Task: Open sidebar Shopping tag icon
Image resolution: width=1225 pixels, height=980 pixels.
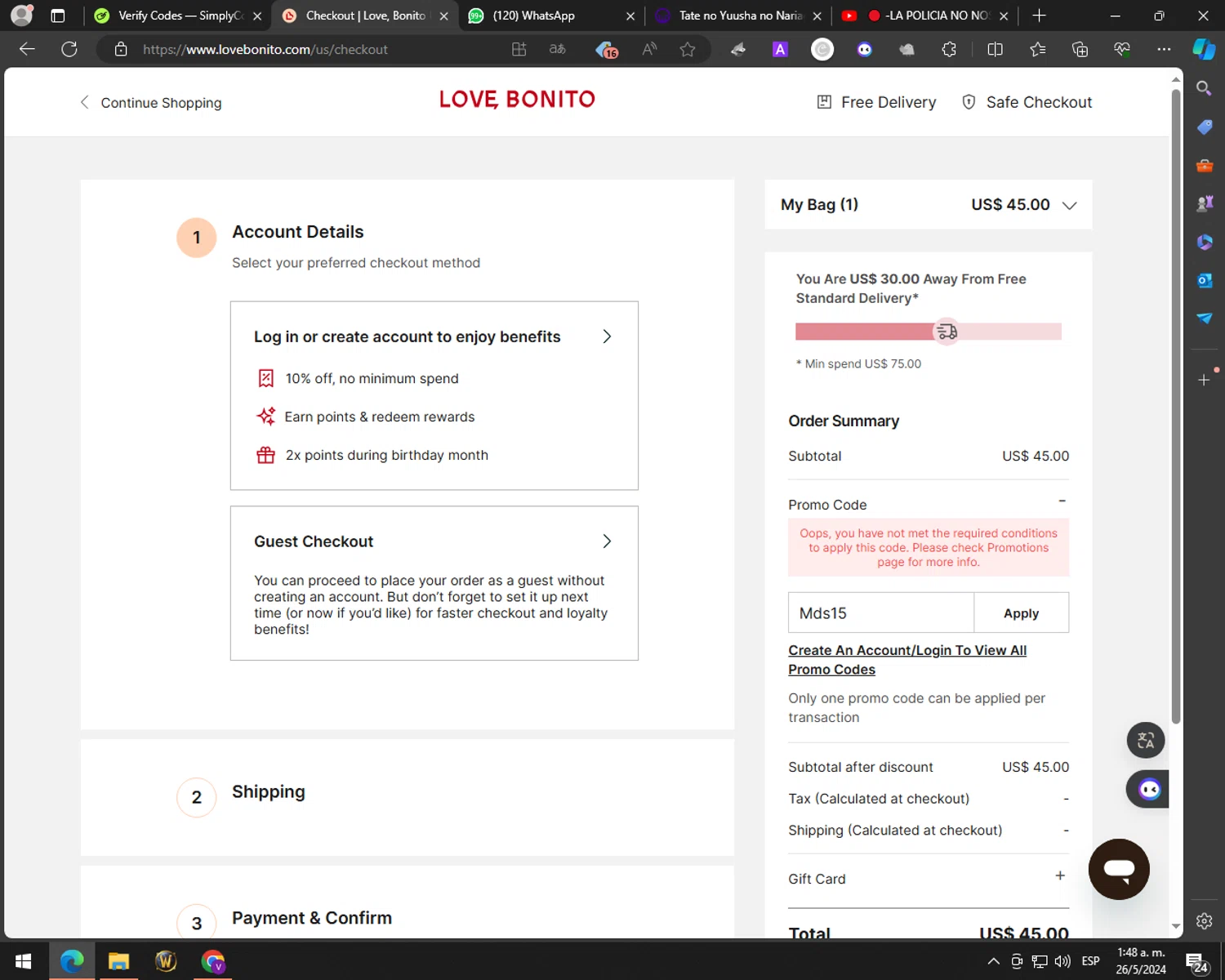Action: (x=1205, y=127)
